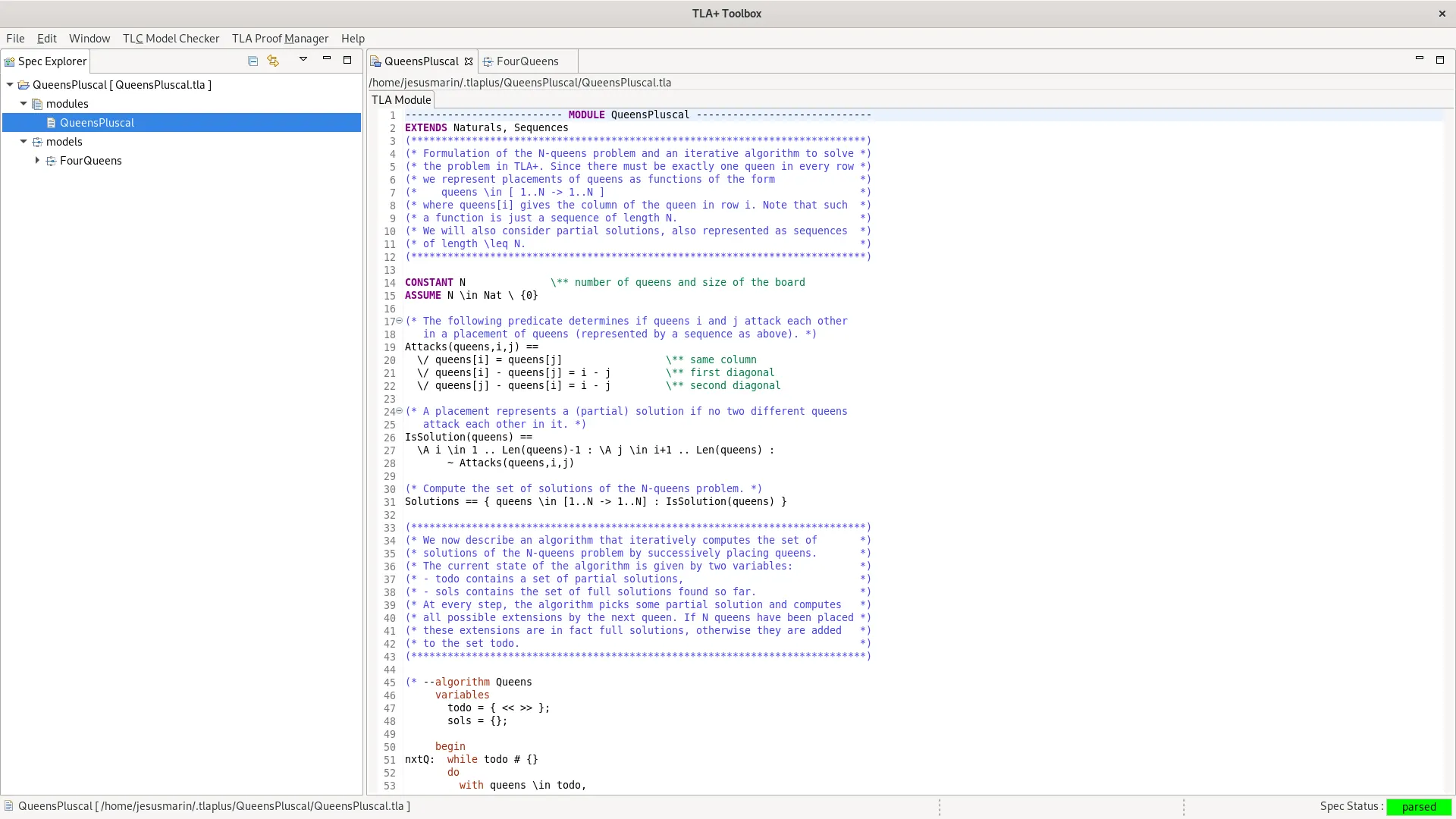1456x819 pixels.
Task: Fold the comment starting at line 24
Action: click(x=400, y=411)
